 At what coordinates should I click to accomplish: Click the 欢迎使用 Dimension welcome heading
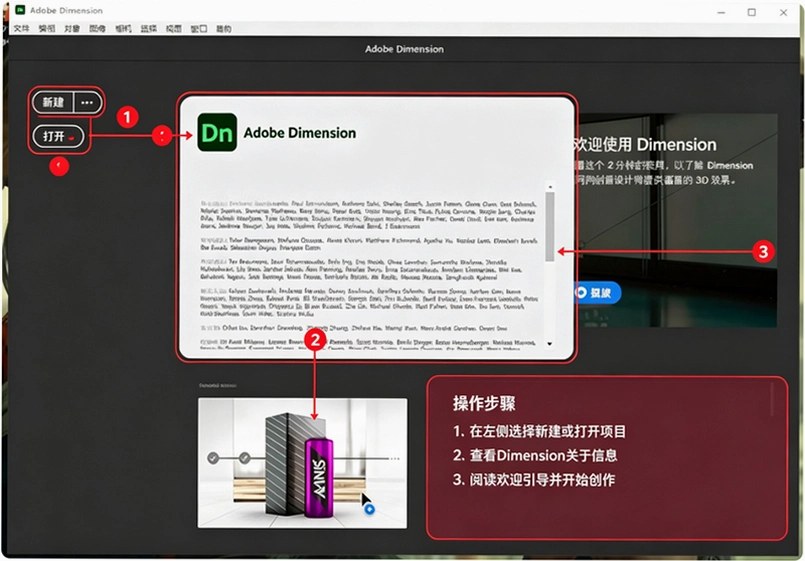pos(644,144)
